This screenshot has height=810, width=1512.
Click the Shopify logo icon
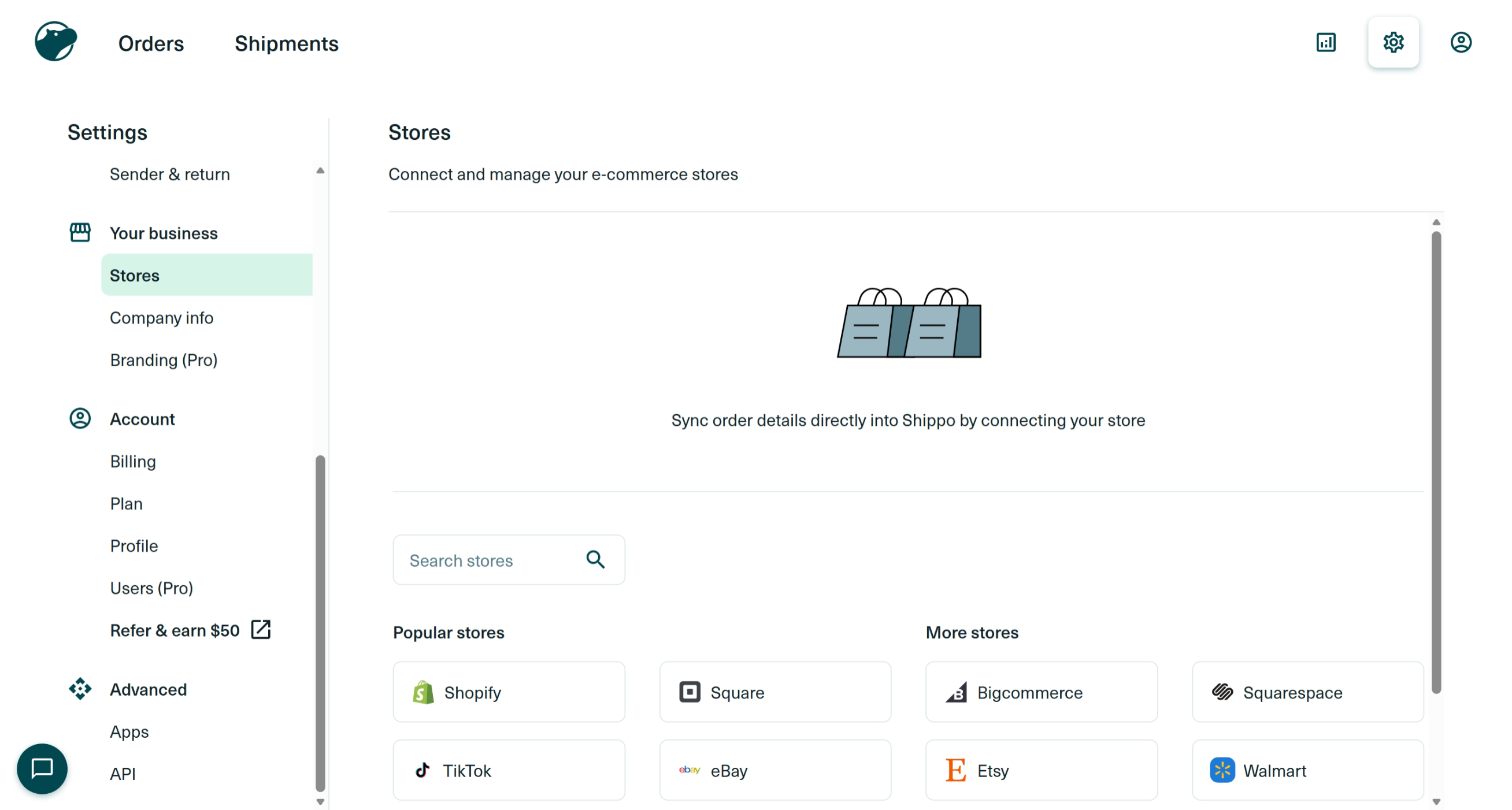click(x=423, y=692)
